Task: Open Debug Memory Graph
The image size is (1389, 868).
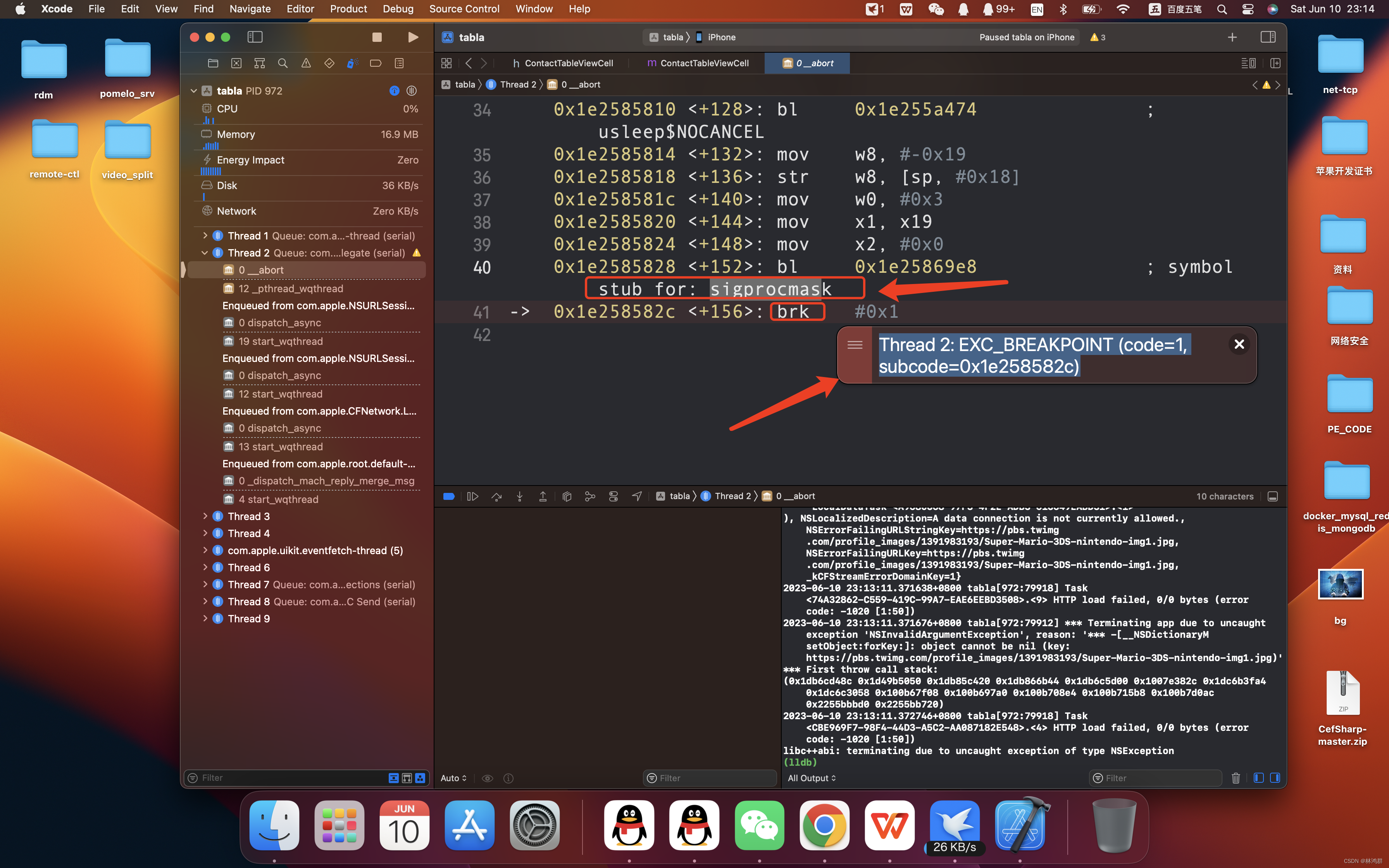Action: [590, 496]
